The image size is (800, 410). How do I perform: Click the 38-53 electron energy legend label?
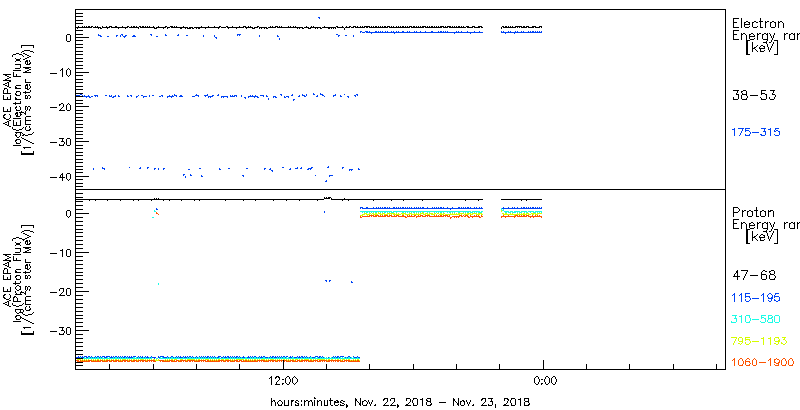click(x=754, y=95)
